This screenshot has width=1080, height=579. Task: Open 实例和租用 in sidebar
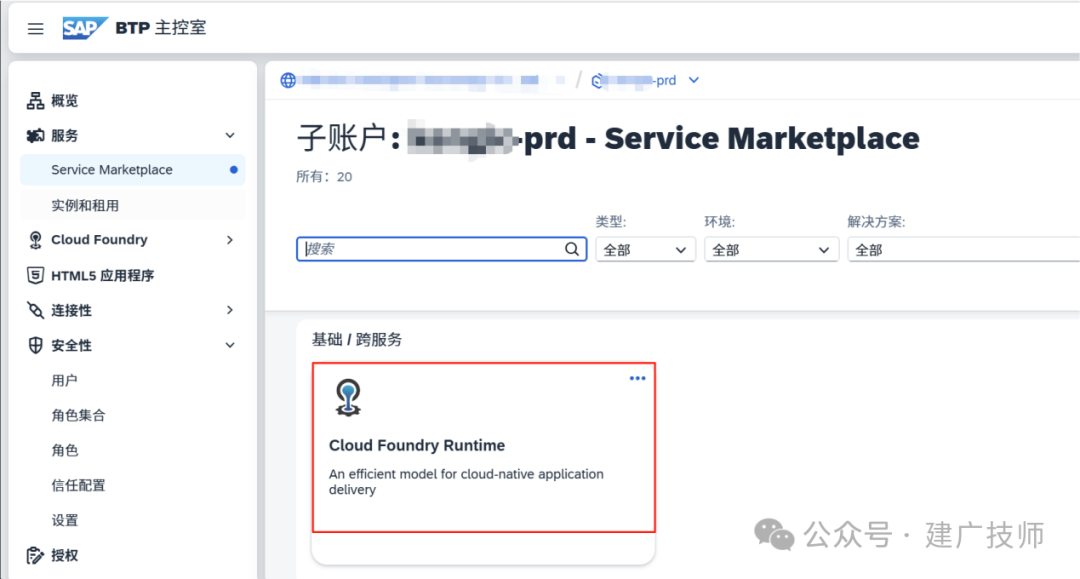point(133,205)
